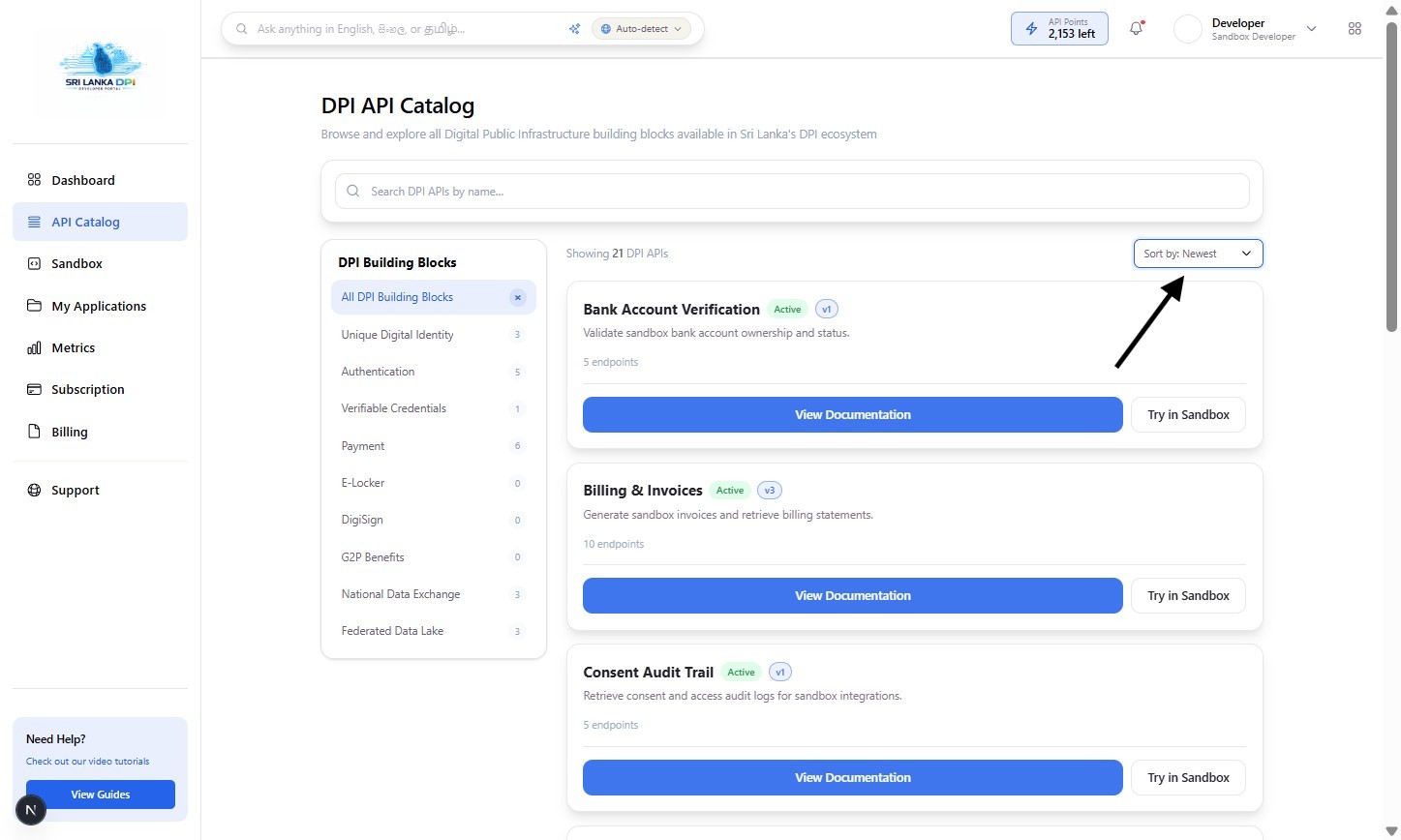Select All DPI Building Blocks category
The image size is (1401, 840).
point(434,297)
